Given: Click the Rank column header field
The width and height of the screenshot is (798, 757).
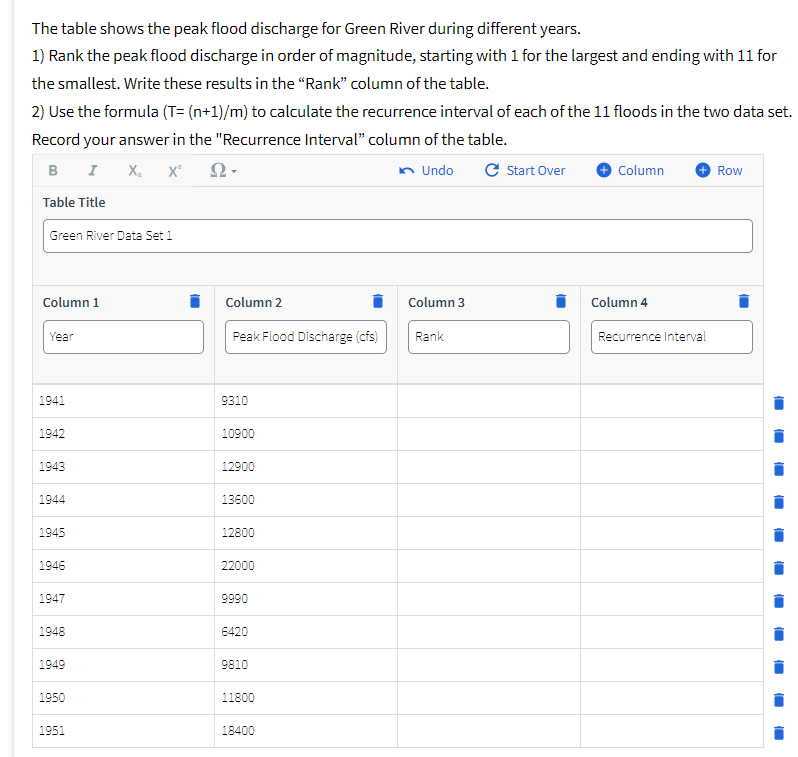Looking at the screenshot, I should click(489, 337).
